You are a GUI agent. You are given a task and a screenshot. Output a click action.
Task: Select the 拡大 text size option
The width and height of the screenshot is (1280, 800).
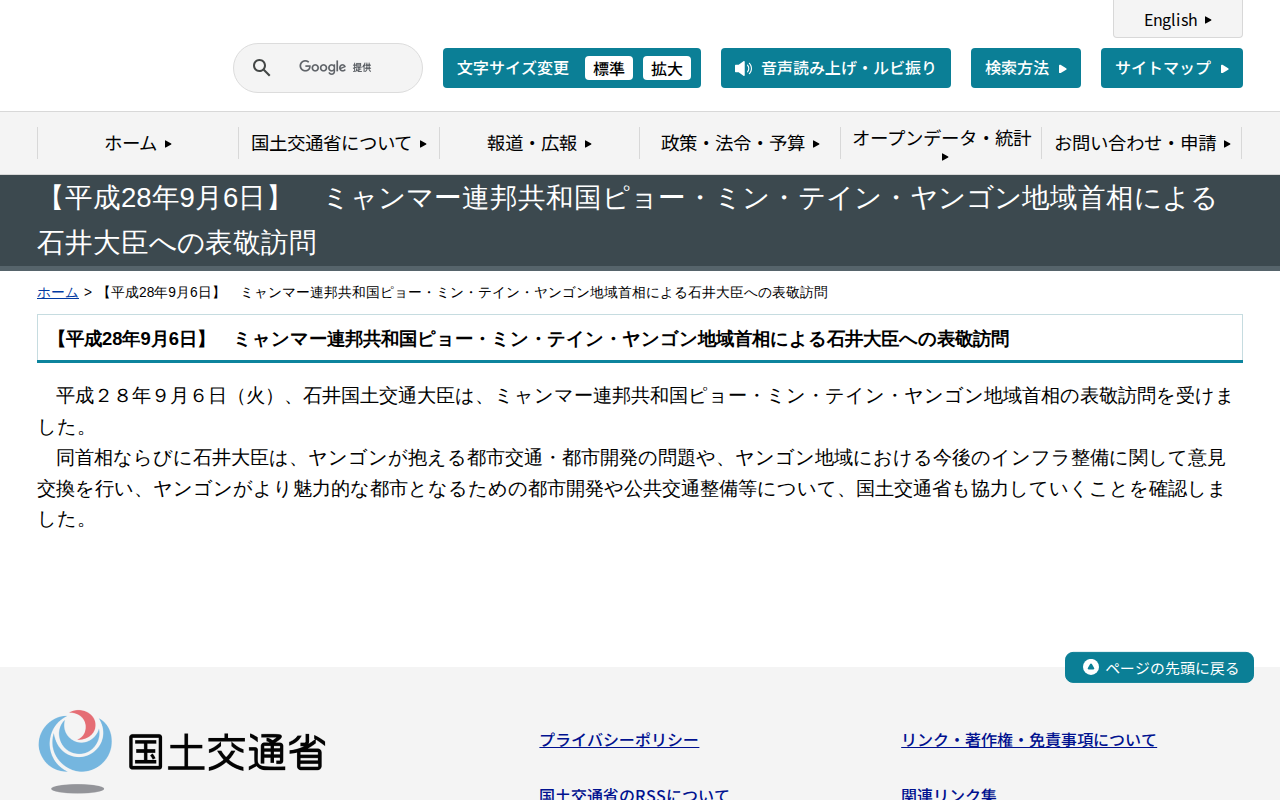667,68
